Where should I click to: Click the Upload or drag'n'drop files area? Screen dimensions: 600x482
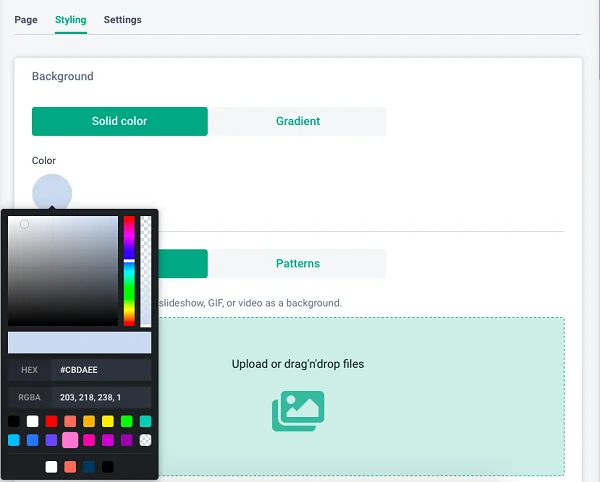(x=298, y=364)
